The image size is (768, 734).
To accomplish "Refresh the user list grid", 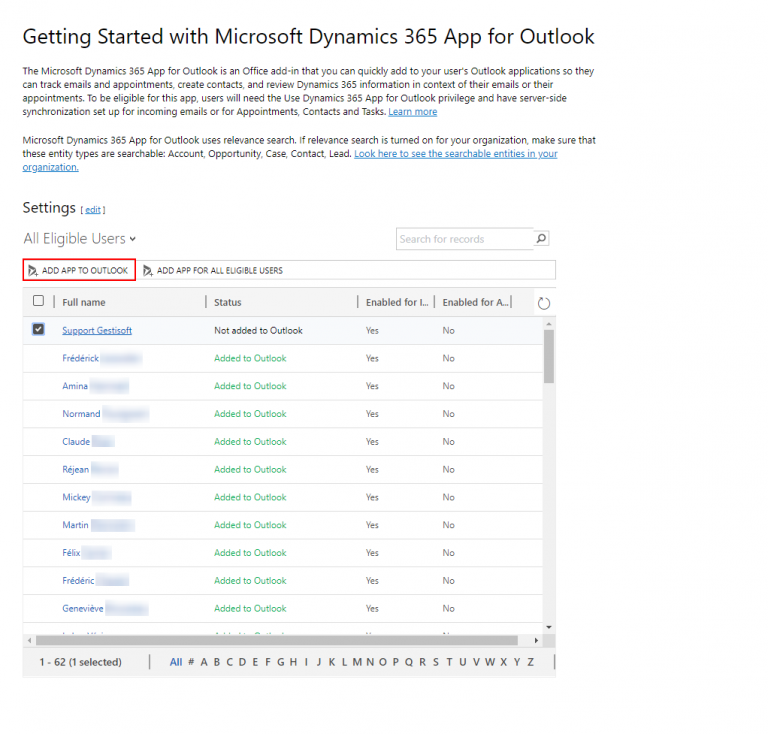I will (x=544, y=303).
